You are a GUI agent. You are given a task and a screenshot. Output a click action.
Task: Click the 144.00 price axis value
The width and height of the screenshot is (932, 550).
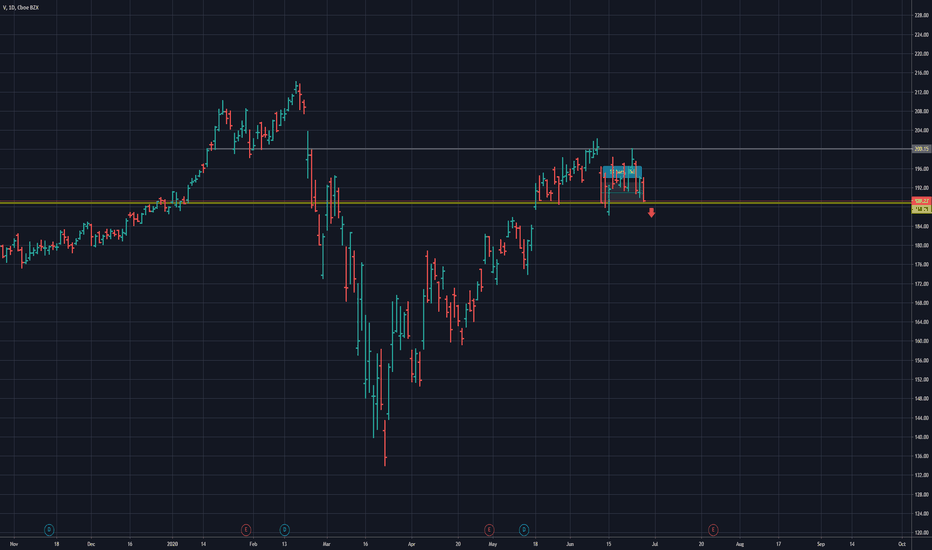pyautogui.click(x=922, y=418)
